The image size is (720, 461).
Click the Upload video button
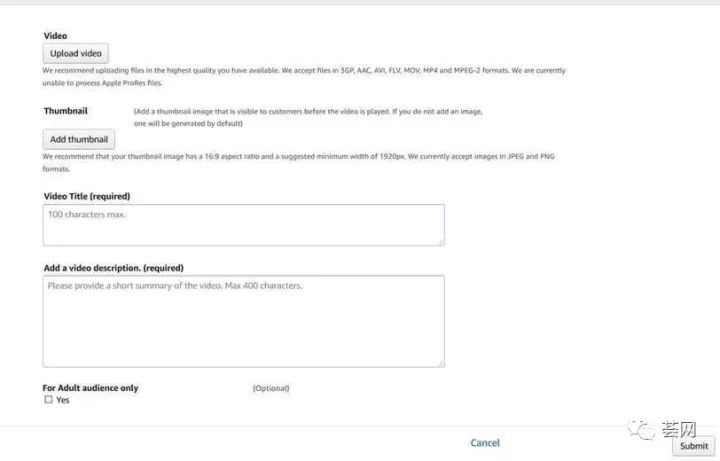pyautogui.click(x=76, y=53)
